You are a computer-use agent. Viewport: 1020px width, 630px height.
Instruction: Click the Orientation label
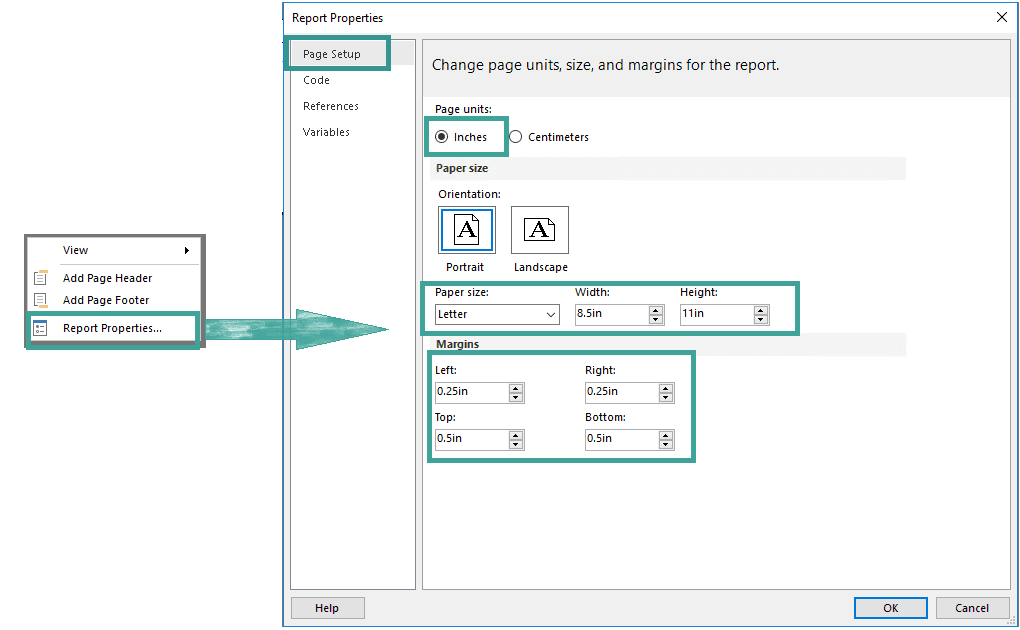[x=469, y=194]
